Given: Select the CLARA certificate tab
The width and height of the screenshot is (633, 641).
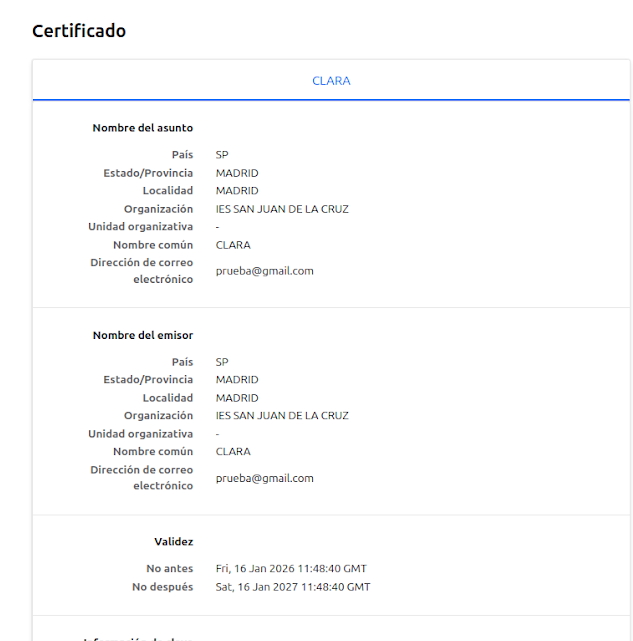Looking at the screenshot, I should [331, 80].
